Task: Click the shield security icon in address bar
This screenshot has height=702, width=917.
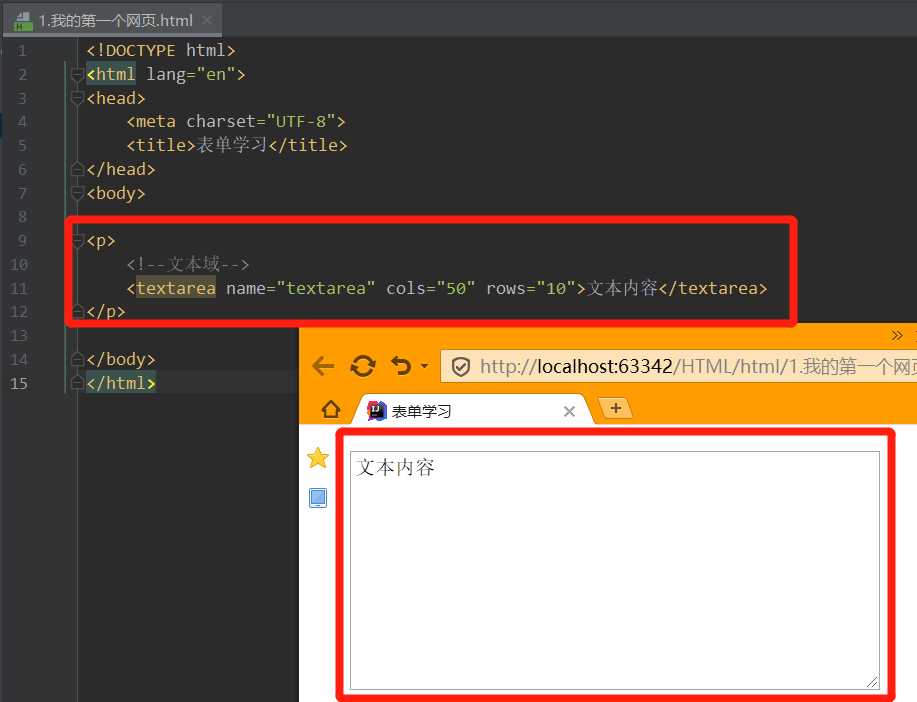Action: (461, 367)
